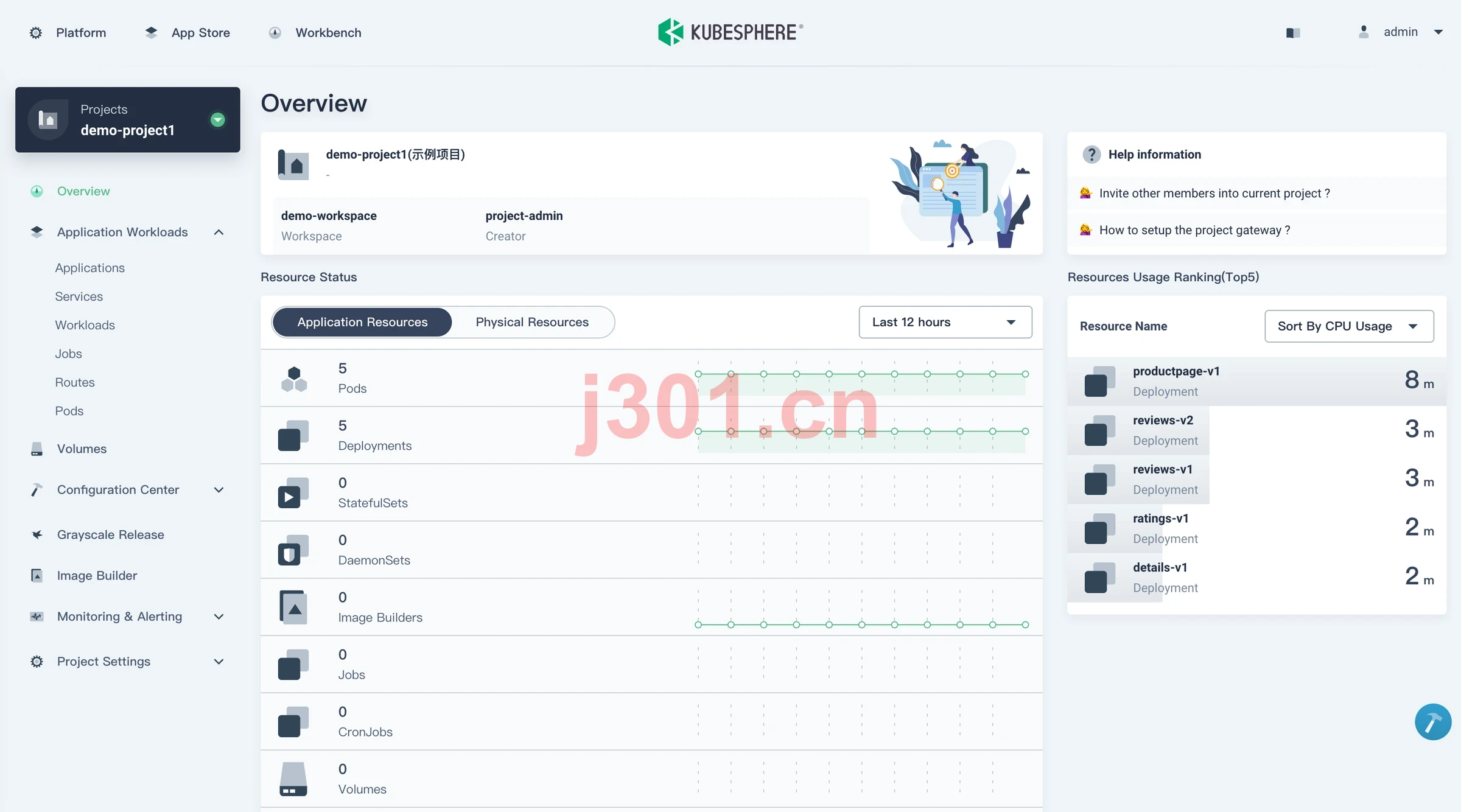Switch to Physical Resources view

[532, 322]
